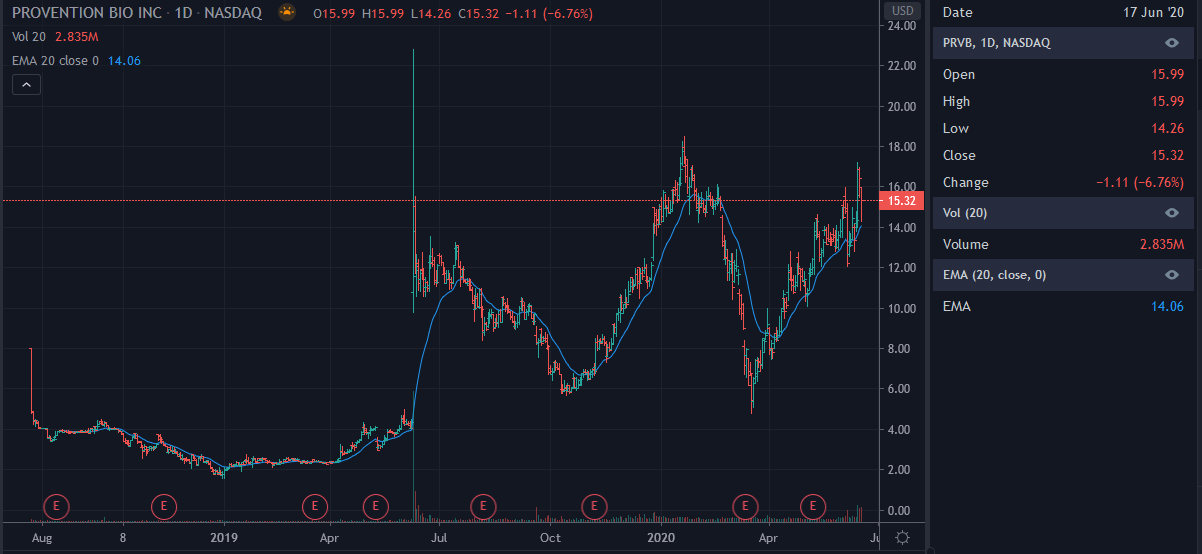This screenshot has width=1202, height=554.
Task: Select the EMA 14.06 value row
Action: point(1063,306)
